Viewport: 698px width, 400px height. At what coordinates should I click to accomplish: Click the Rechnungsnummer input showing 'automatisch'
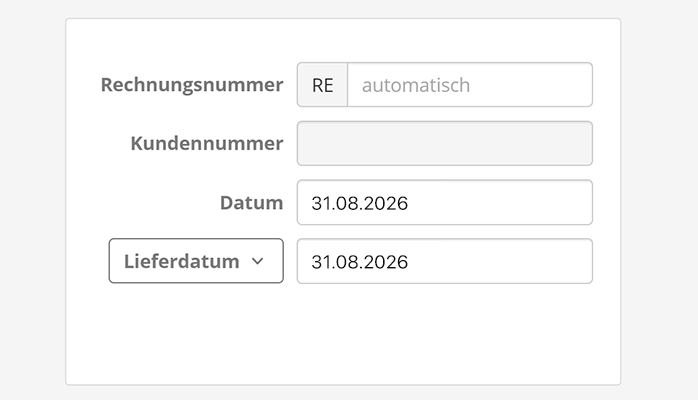[468, 85]
